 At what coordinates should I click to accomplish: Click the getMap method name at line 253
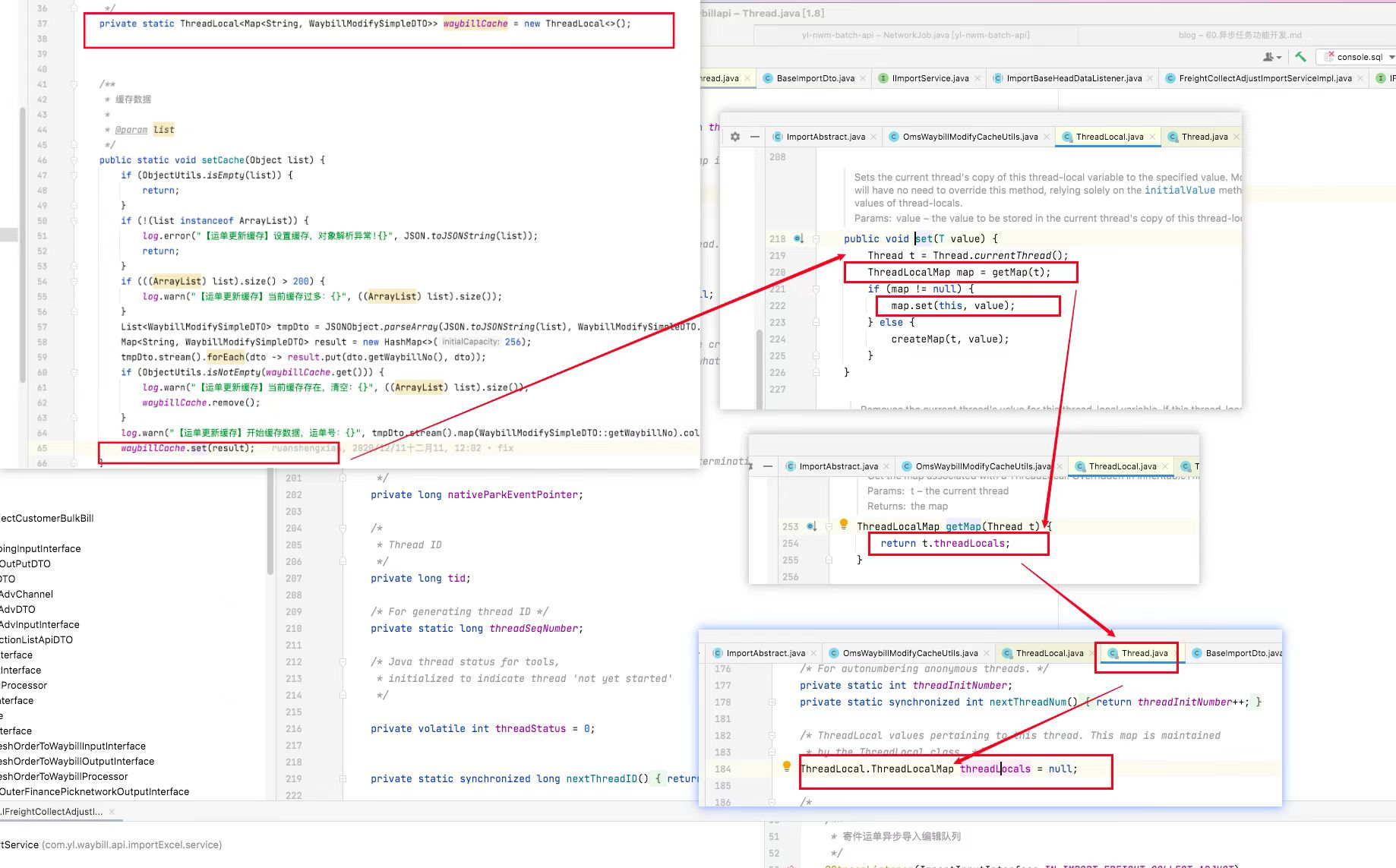coord(963,526)
